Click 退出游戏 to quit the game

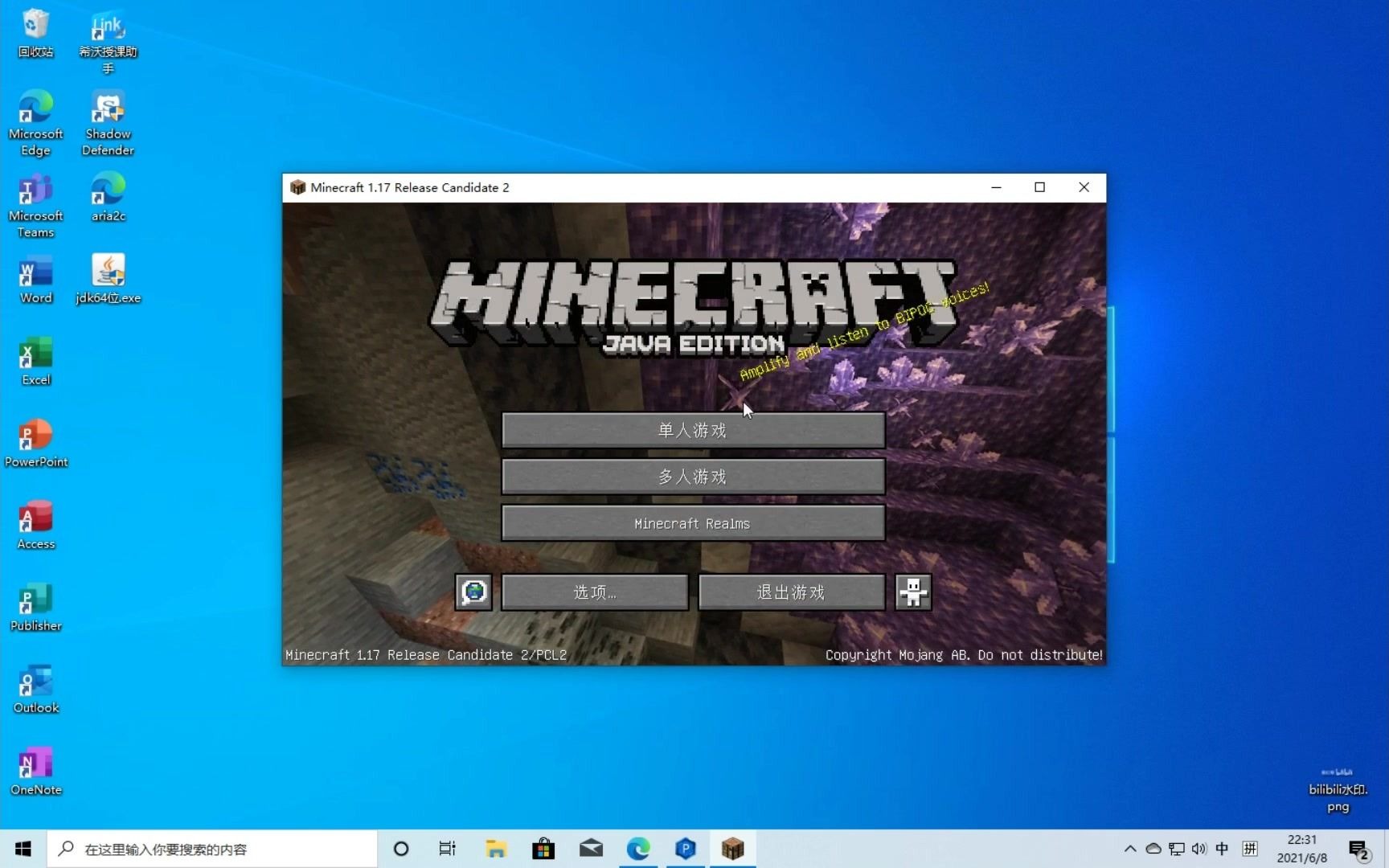pos(791,592)
